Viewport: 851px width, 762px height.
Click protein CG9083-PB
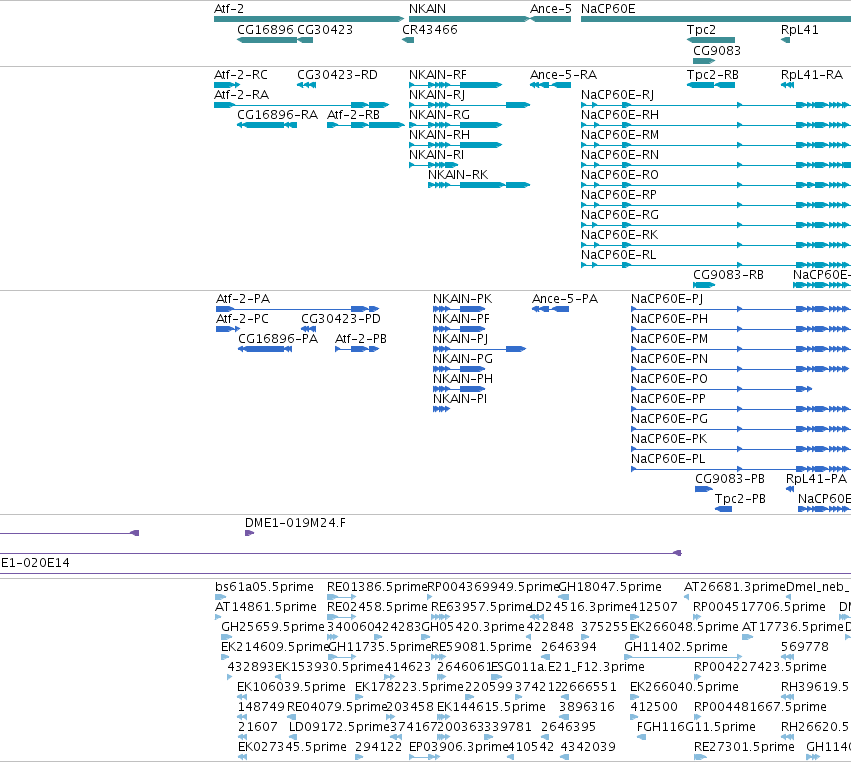coord(704,489)
